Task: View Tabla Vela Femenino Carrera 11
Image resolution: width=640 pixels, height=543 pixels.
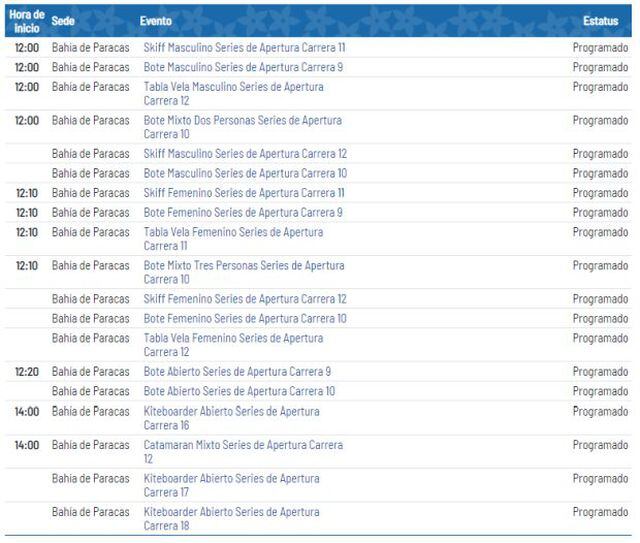Action: (233, 238)
